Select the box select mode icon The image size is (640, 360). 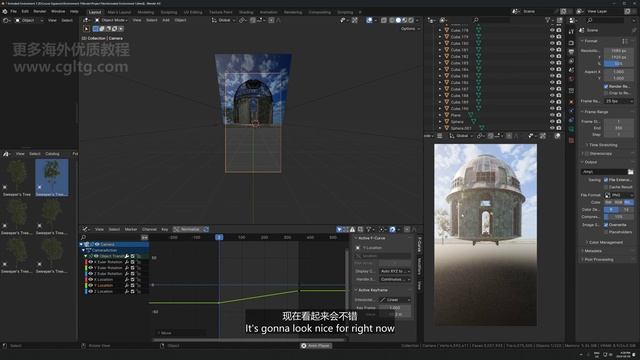click(x=96, y=29)
